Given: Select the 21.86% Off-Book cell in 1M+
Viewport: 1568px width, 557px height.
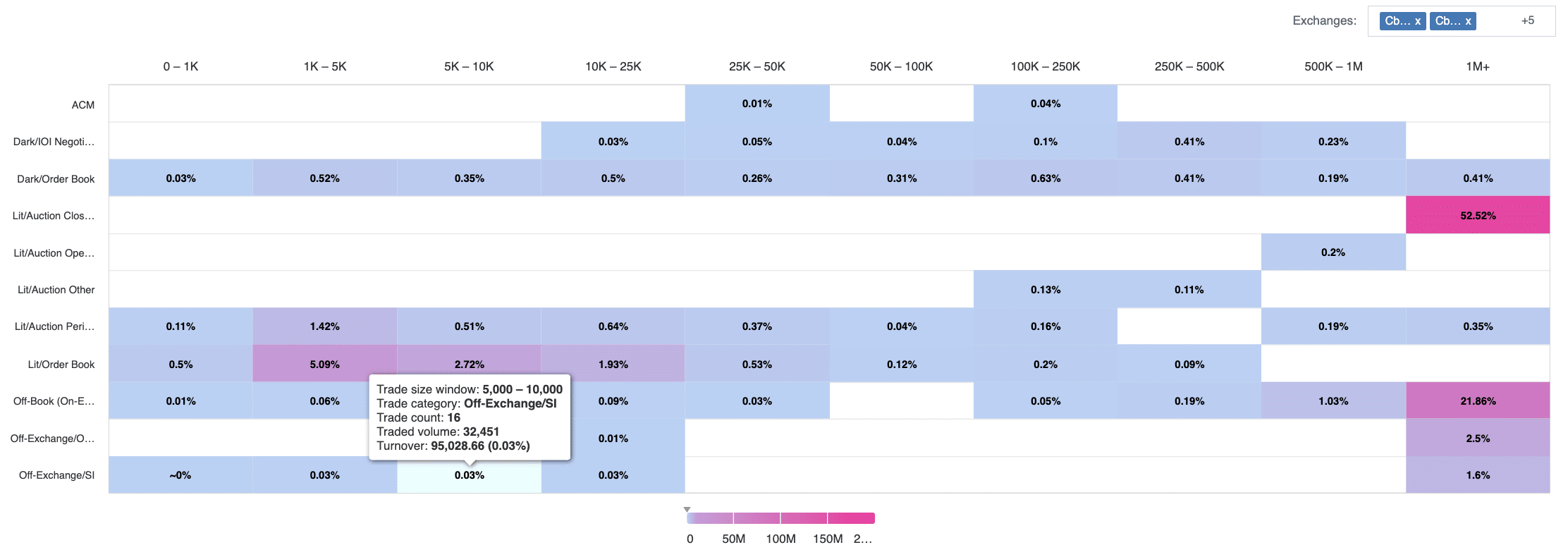Looking at the screenshot, I should 1477,400.
